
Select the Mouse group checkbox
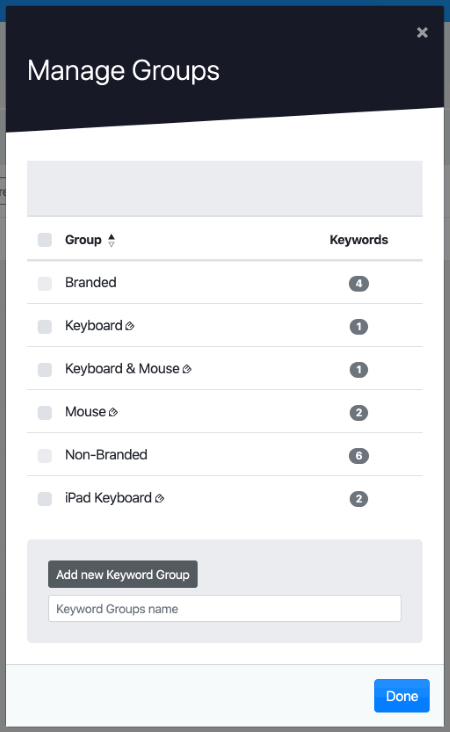tap(45, 413)
